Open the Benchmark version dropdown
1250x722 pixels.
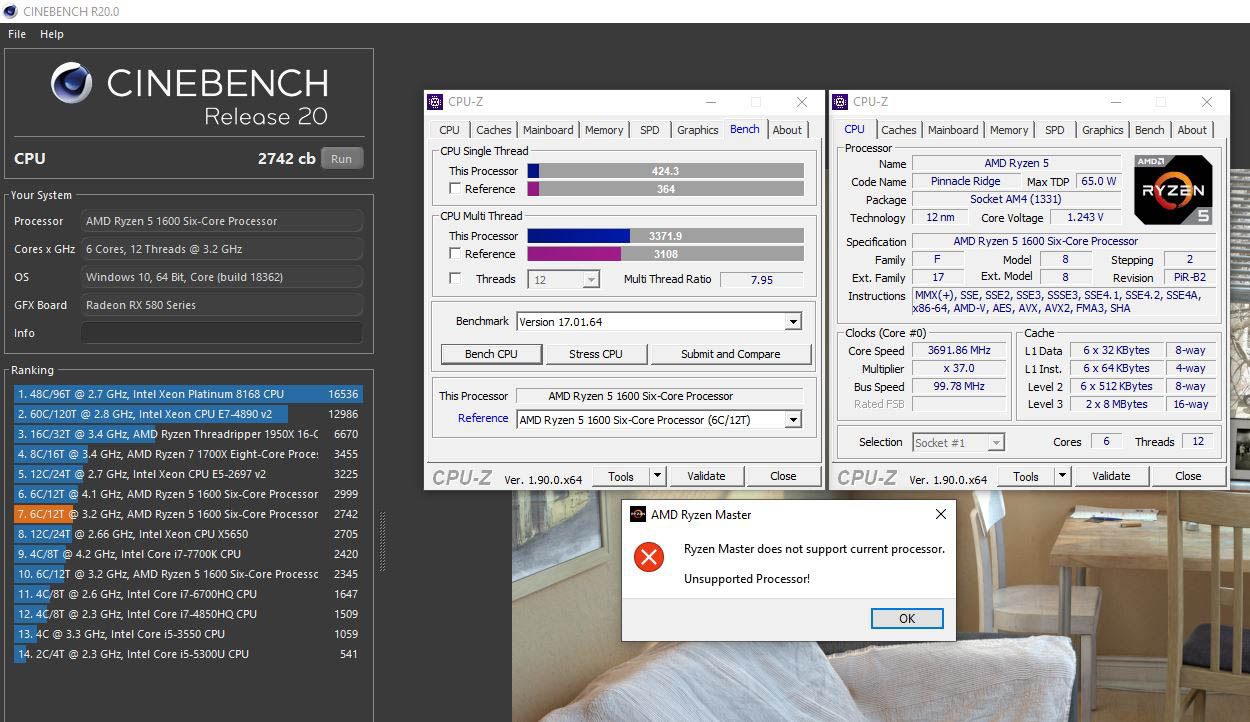tap(793, 322)
